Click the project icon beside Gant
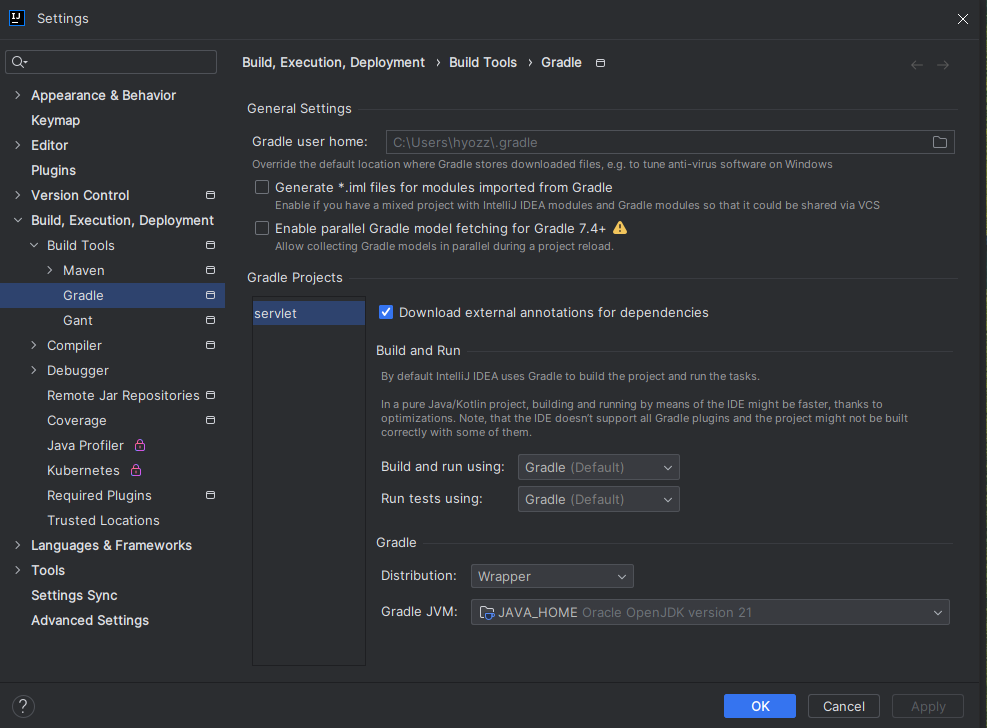The image size is (987, 728). 210,320
